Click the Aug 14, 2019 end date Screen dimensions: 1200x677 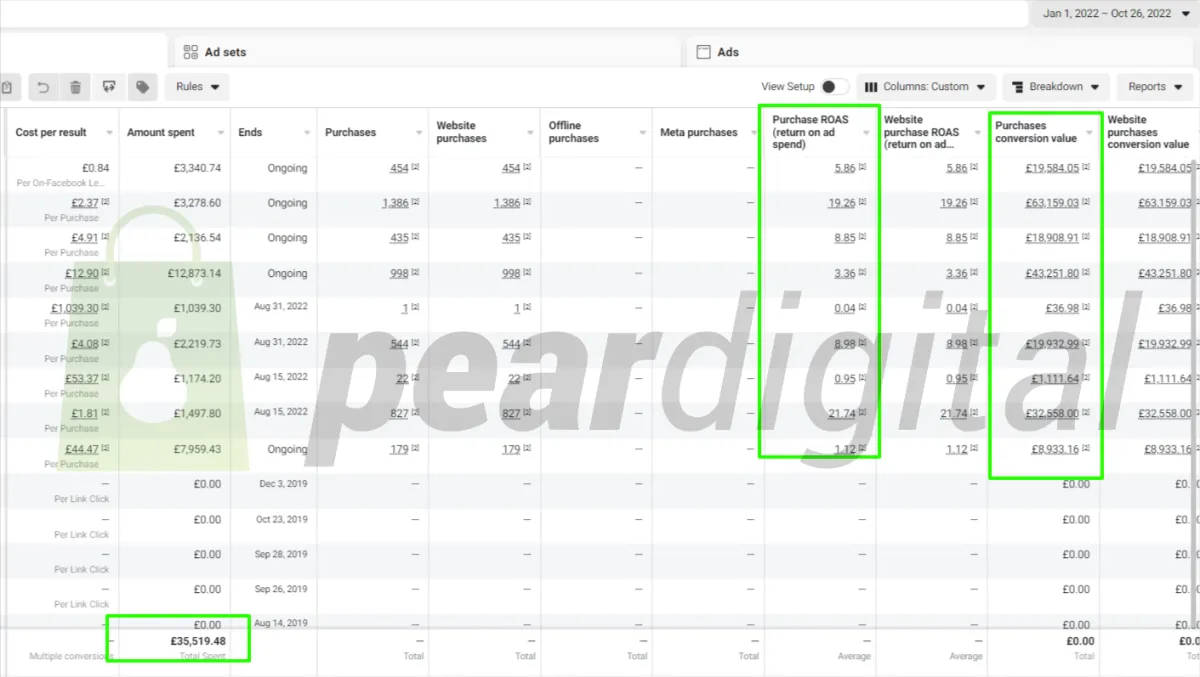pos(281,623)
